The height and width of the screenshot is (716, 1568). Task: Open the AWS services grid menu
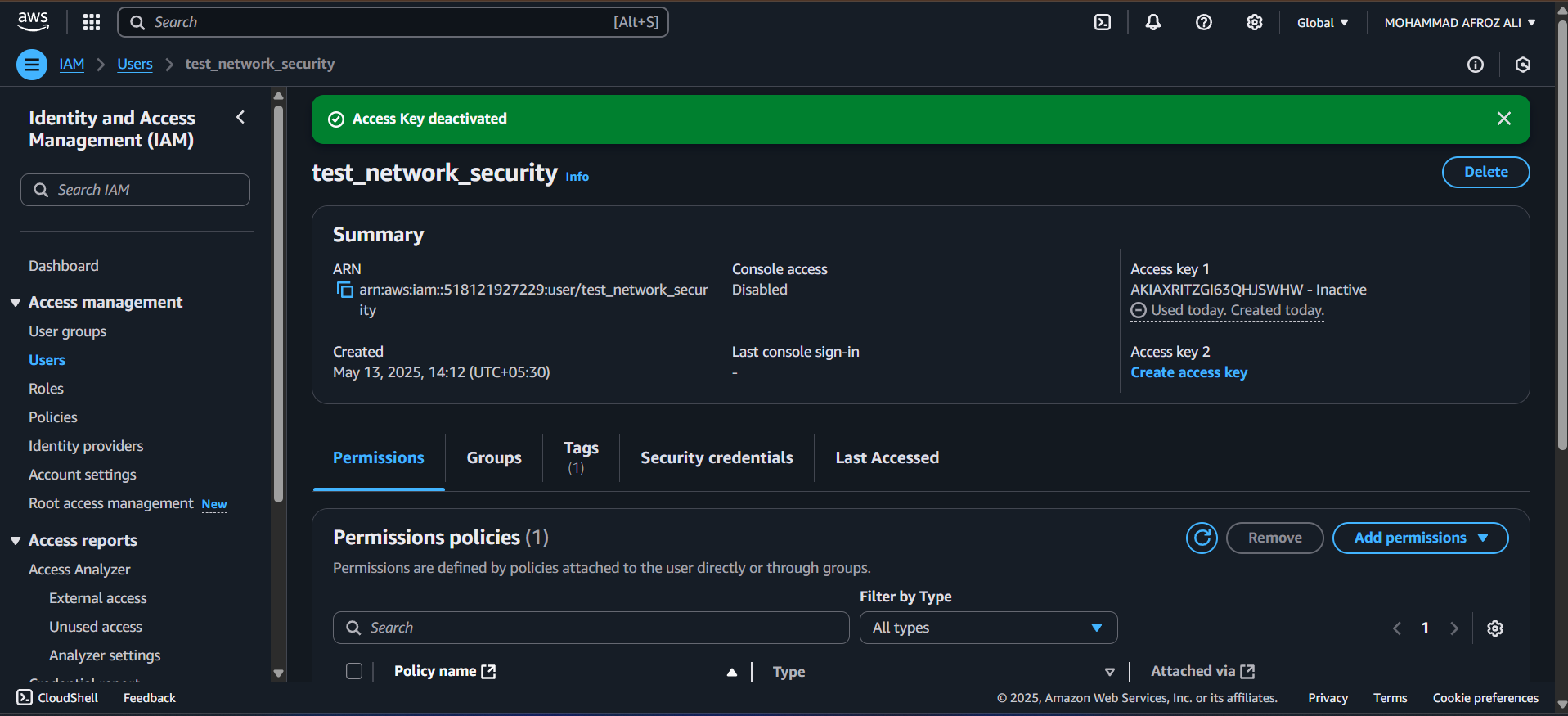[x=92, y=22]
